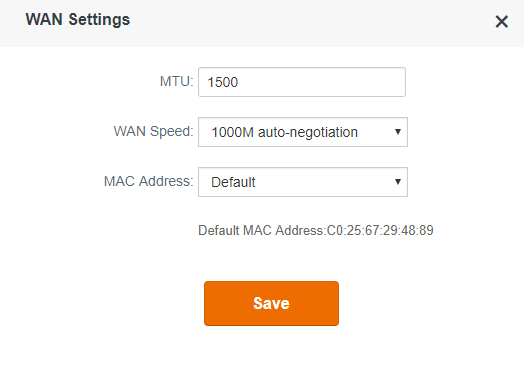Save the WAN settings
Viewport: 524px width, 386px height.
[271, 303]
